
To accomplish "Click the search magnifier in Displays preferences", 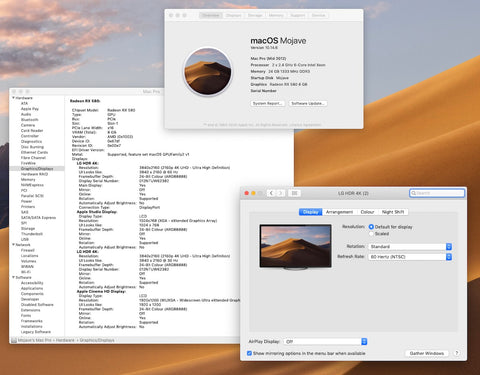I will pos(414,193).
